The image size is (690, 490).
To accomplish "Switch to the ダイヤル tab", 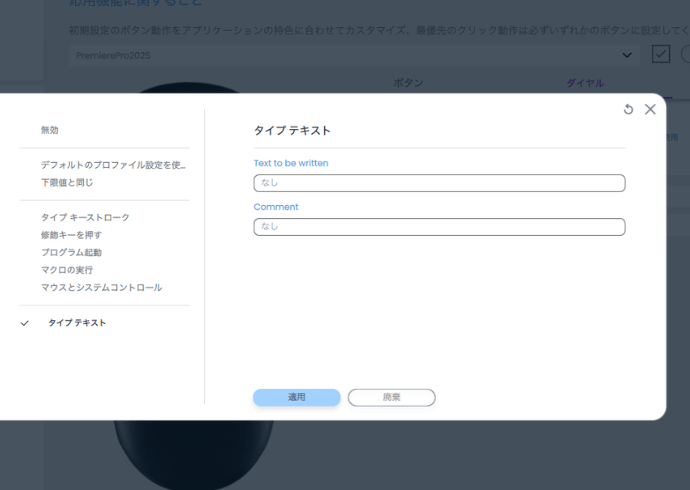I will click(585, 83).
